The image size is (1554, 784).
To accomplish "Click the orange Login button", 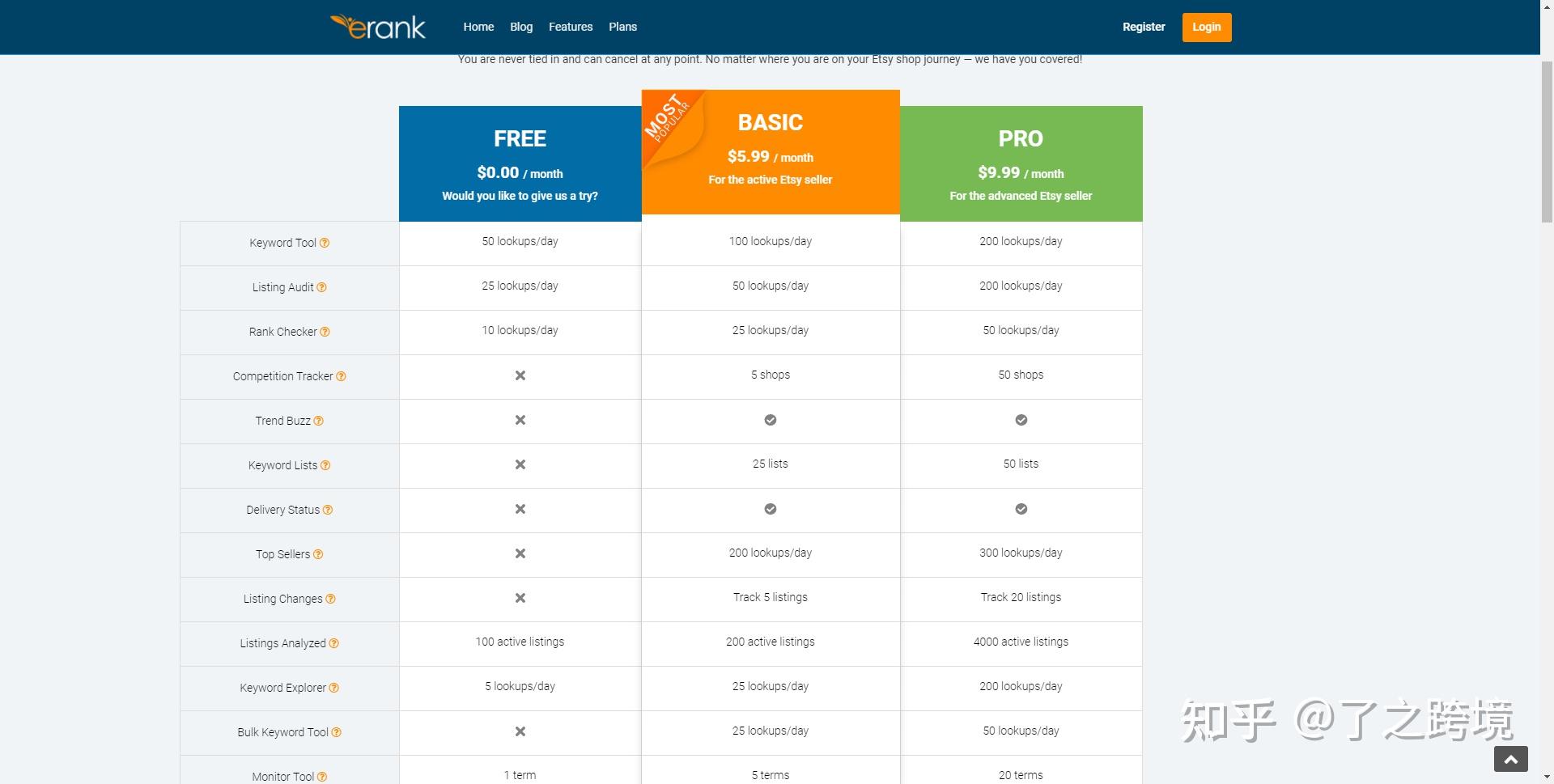I will (1207, 27).
